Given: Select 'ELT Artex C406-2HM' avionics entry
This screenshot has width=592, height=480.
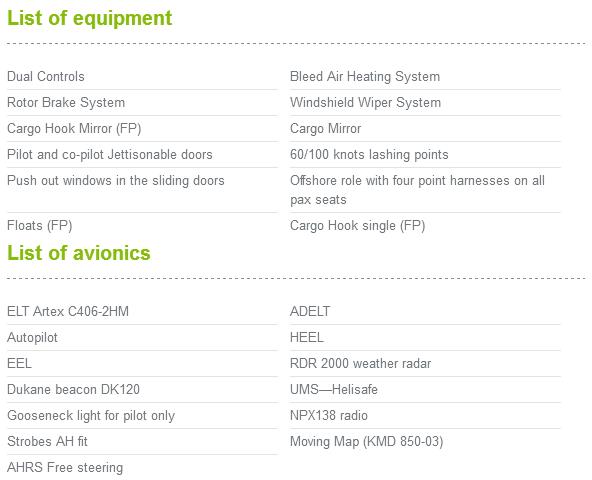Looking at the screenshot, I should [x=68, y=312].
